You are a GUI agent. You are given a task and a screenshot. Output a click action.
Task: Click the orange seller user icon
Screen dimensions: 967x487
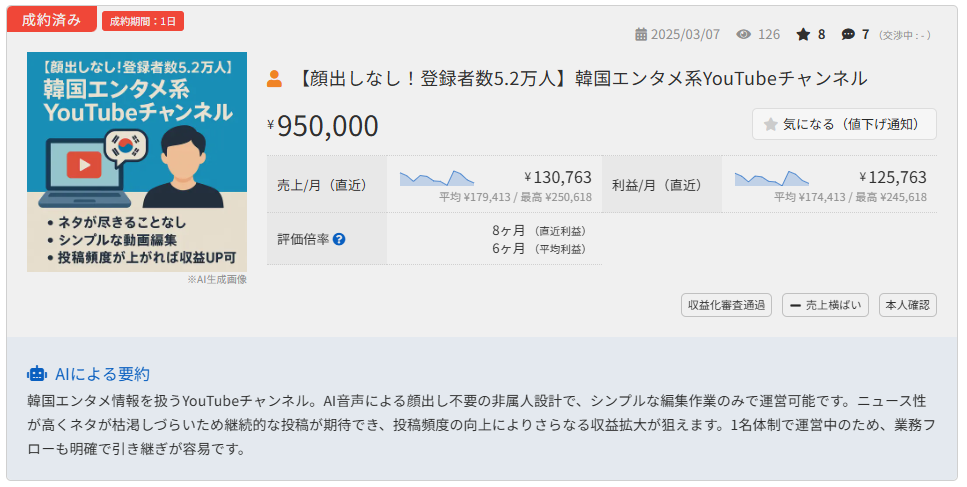click(x=275, y=78)
